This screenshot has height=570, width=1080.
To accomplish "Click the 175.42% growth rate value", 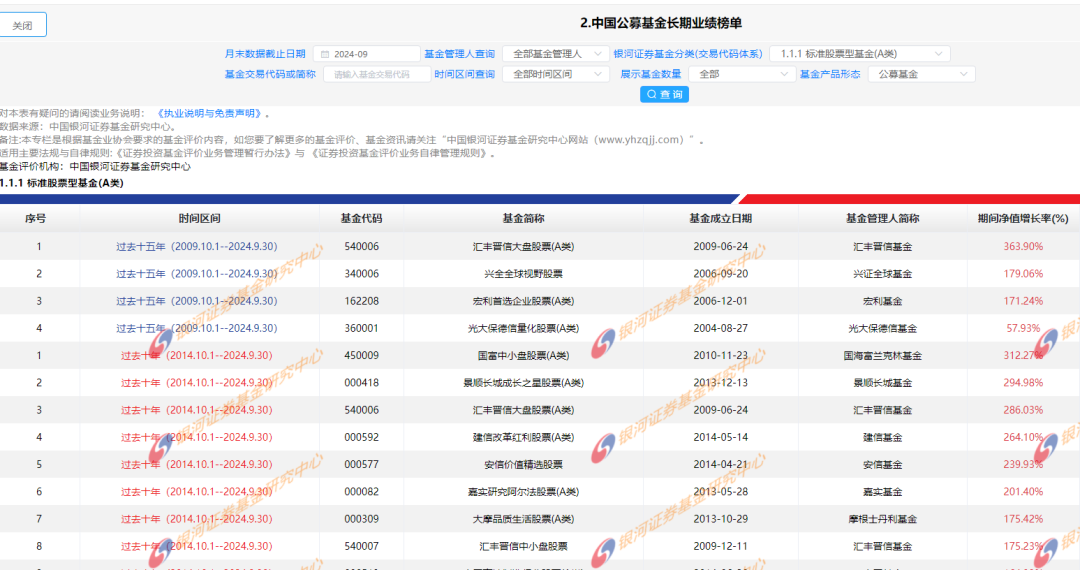I will coord(1023,519).
